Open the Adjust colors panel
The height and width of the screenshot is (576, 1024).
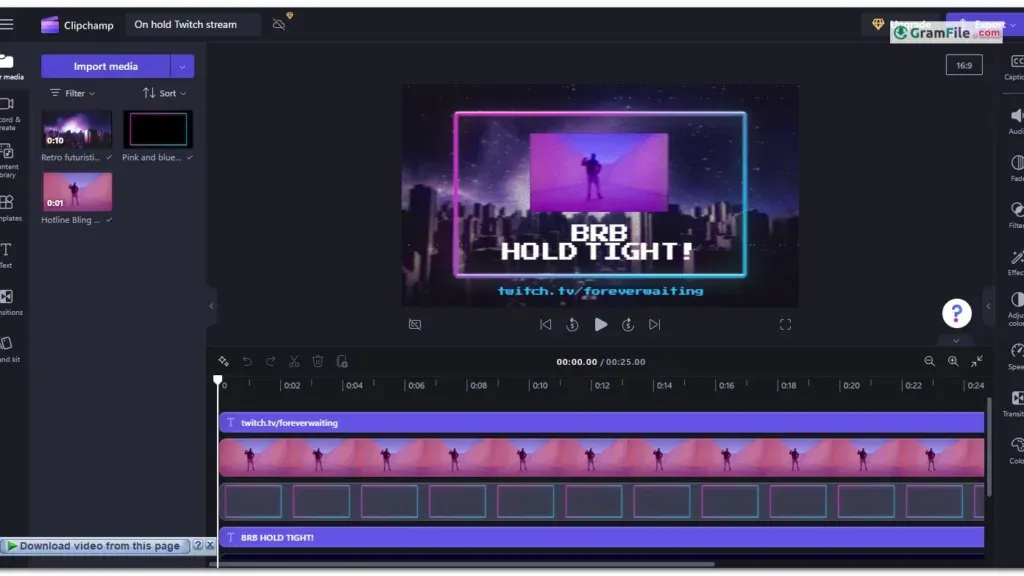point(1016,310)
